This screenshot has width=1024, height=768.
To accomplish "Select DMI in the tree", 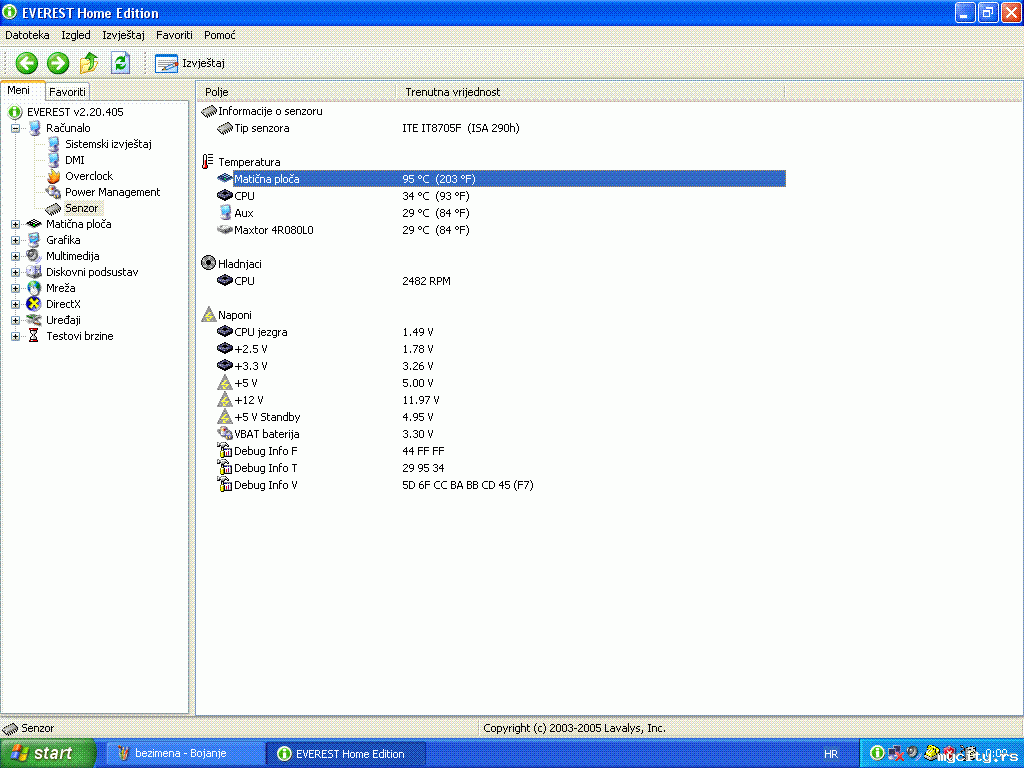I will [x=74, y=160].
